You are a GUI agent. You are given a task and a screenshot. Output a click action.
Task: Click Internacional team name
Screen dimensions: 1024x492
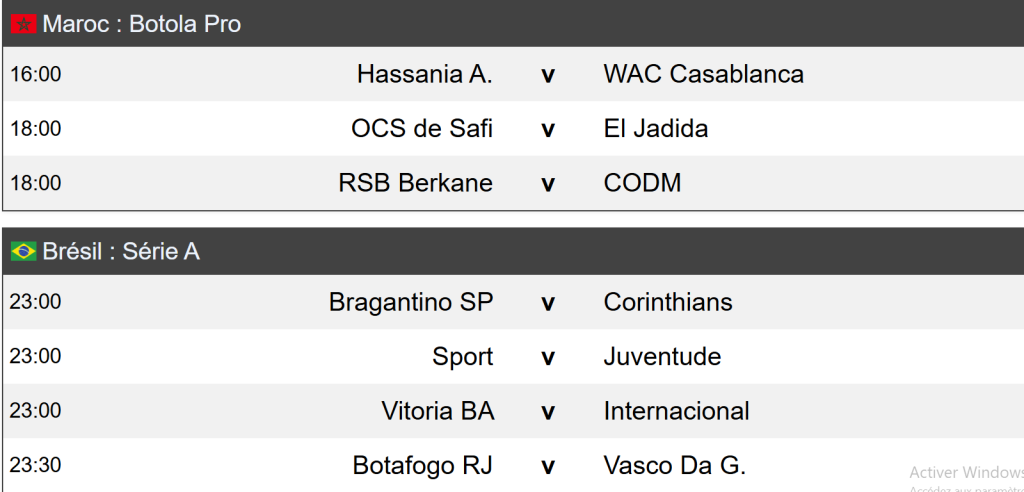[676, 411]
